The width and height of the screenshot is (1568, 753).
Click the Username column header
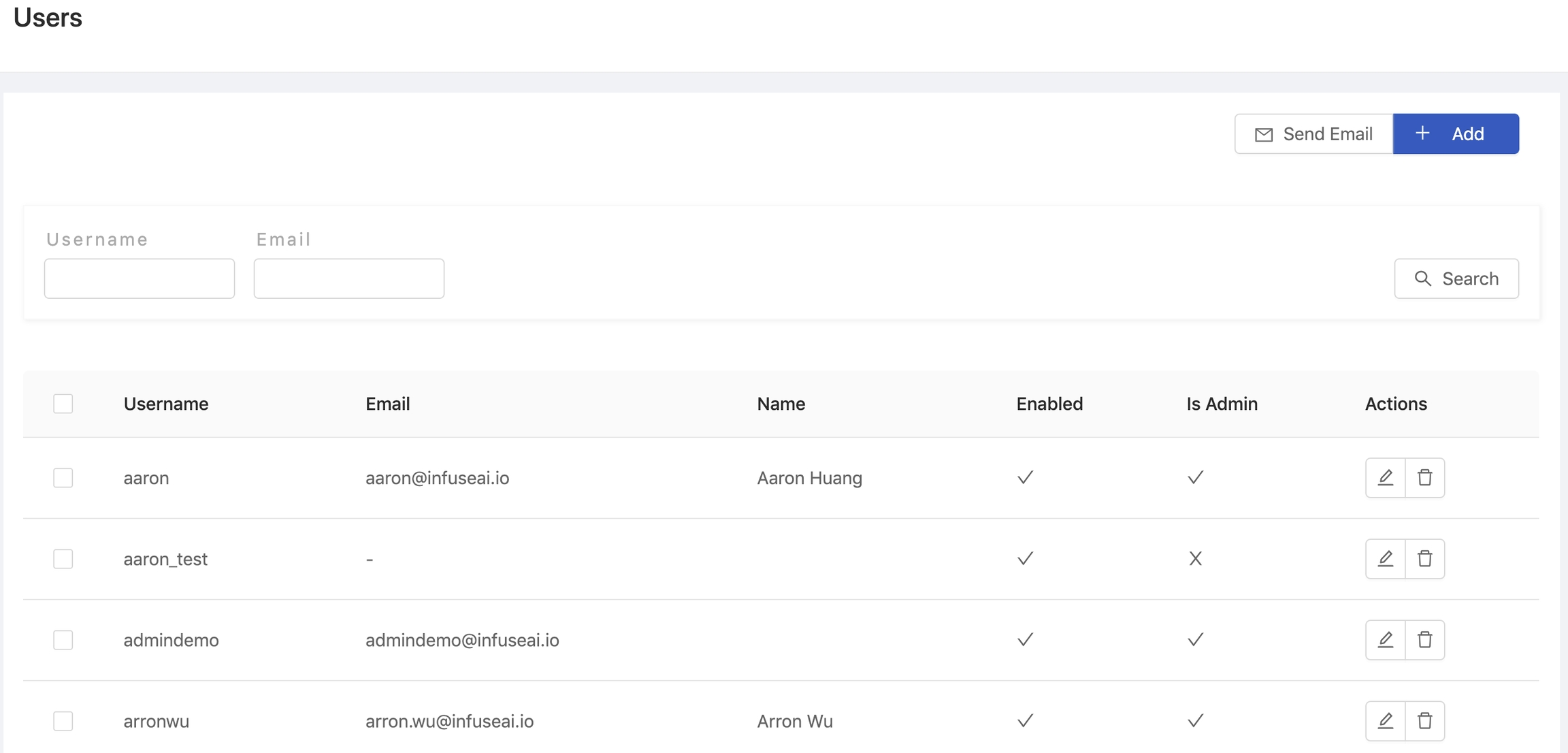[166, 404]
